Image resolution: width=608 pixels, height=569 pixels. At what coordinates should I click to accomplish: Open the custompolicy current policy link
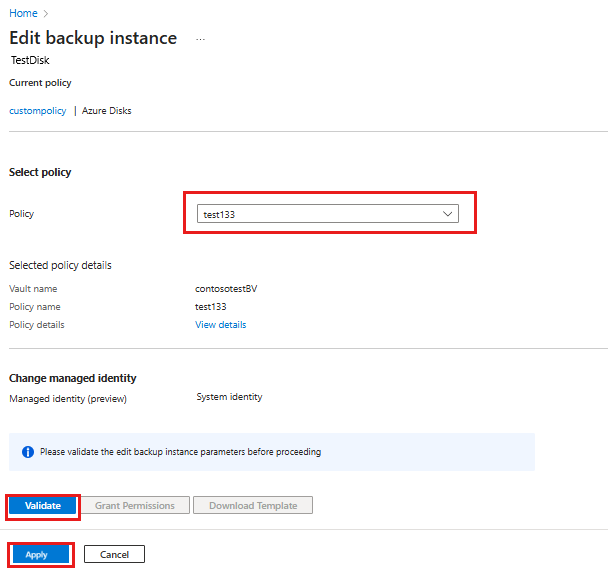(x=38, y=111)
